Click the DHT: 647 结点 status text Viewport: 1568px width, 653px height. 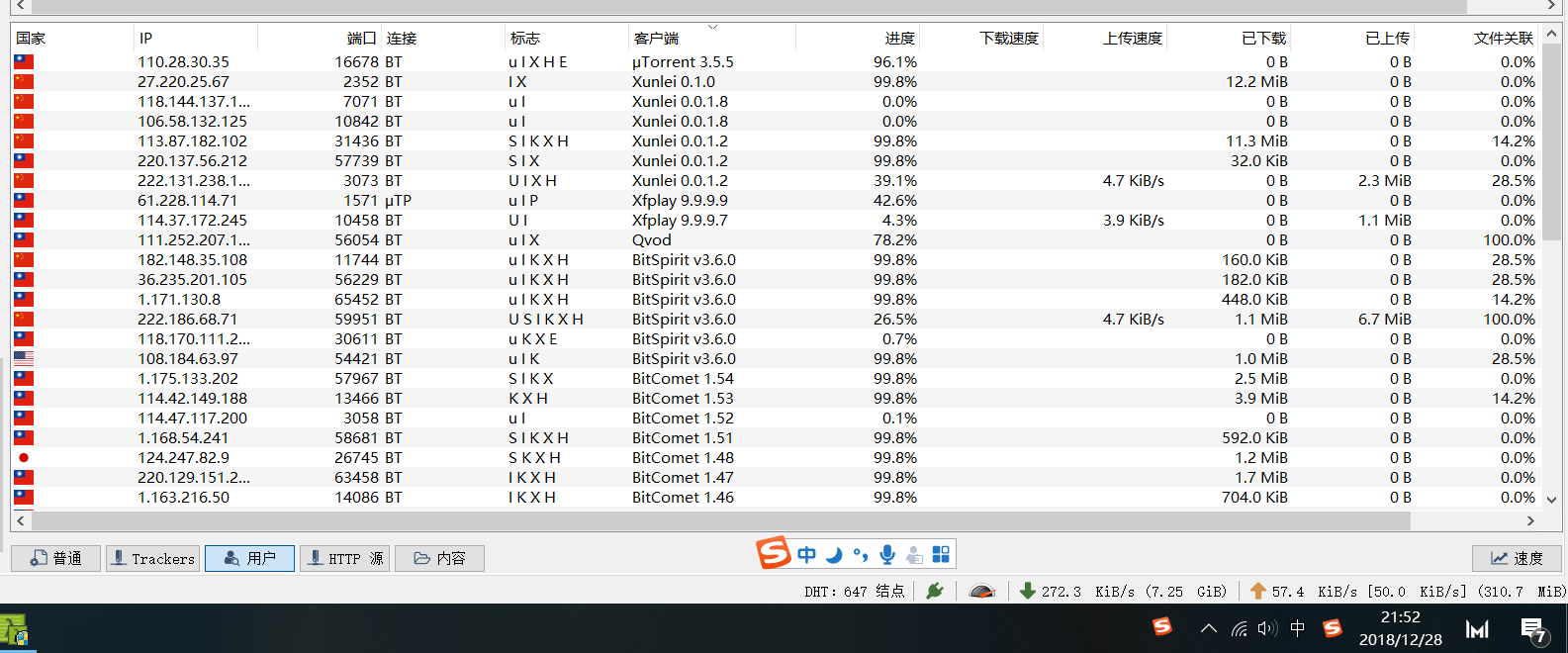pos(854,591)
